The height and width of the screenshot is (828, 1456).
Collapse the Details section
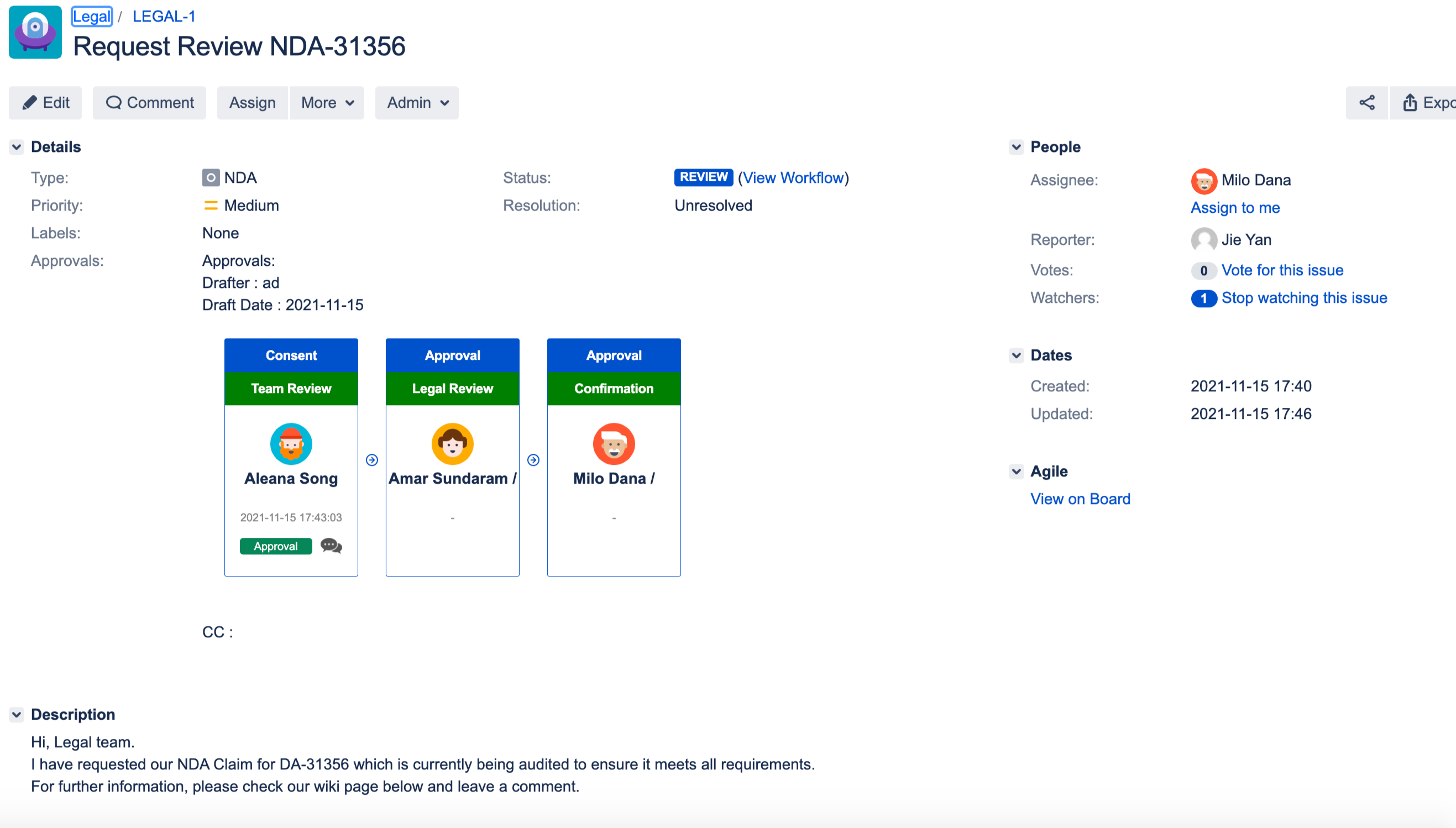click(x=17, y=147)
